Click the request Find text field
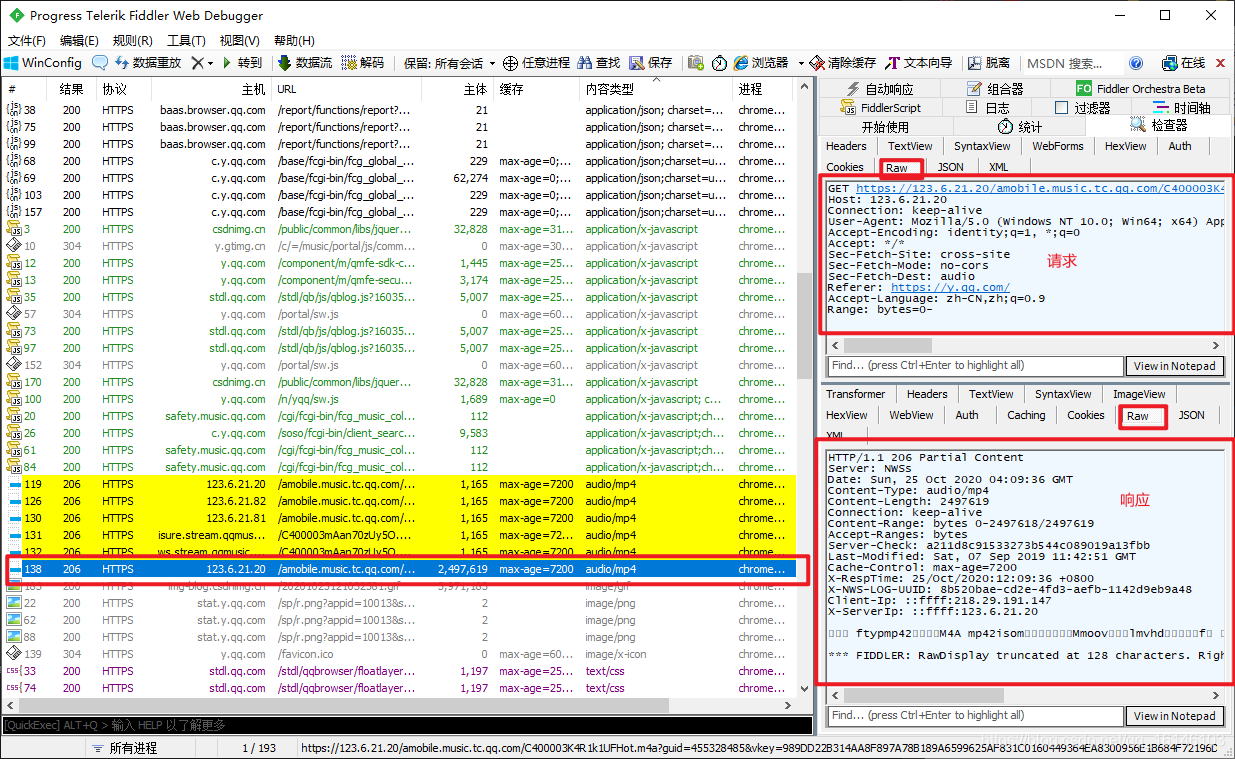Viewport: 1235px width, 759px height. tap(975, 366)
